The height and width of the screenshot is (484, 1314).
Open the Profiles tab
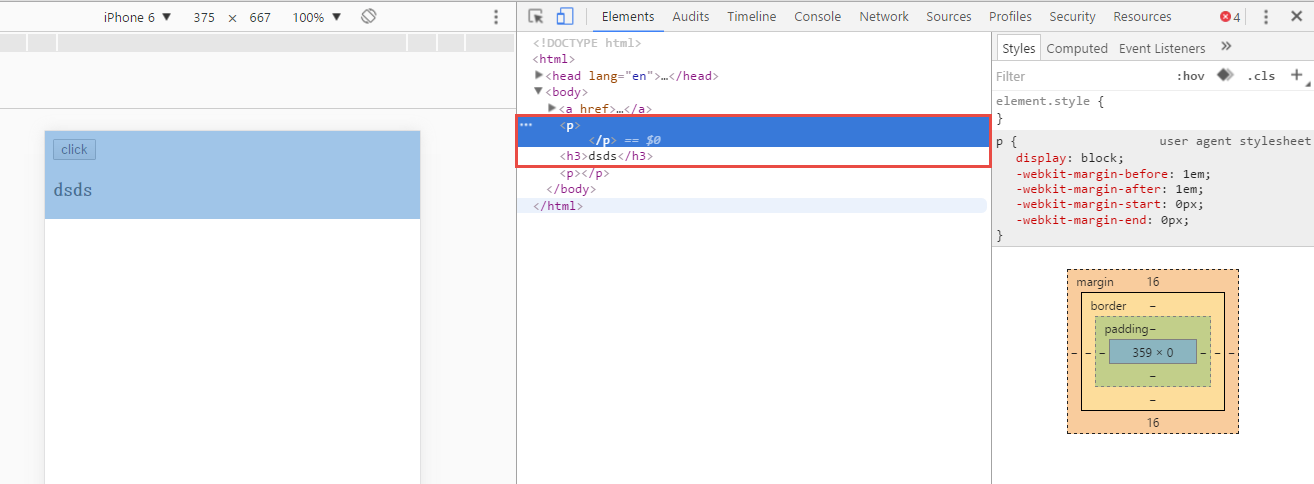[x=1011, y=17]
